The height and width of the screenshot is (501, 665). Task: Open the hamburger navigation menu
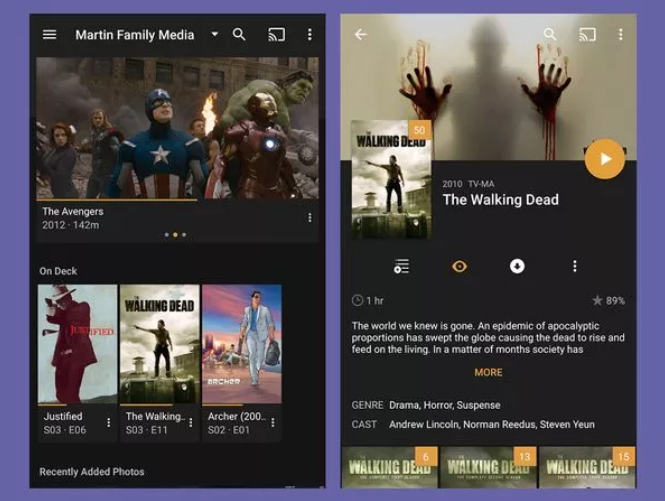(50, 34)
